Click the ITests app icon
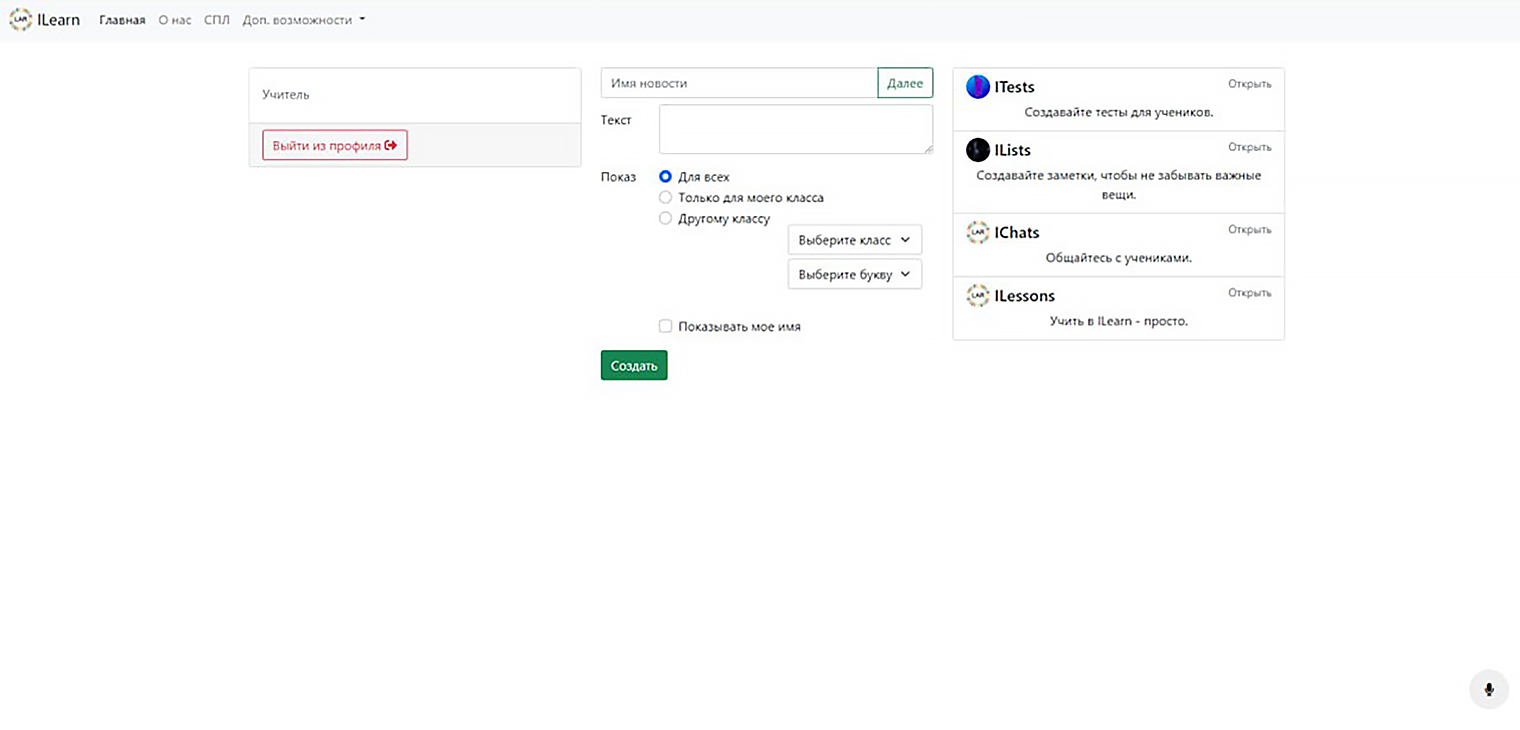1520x730 pixels. pyautogui.click(x=978, y=87)
